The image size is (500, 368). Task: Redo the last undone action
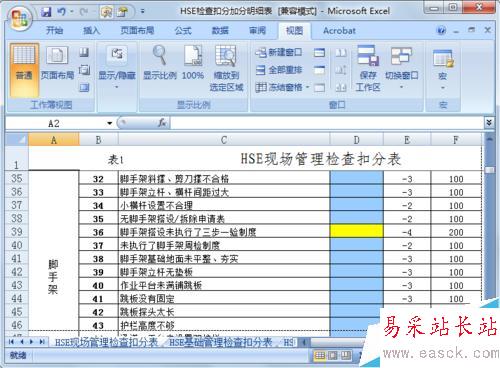(x=84, y=12)
